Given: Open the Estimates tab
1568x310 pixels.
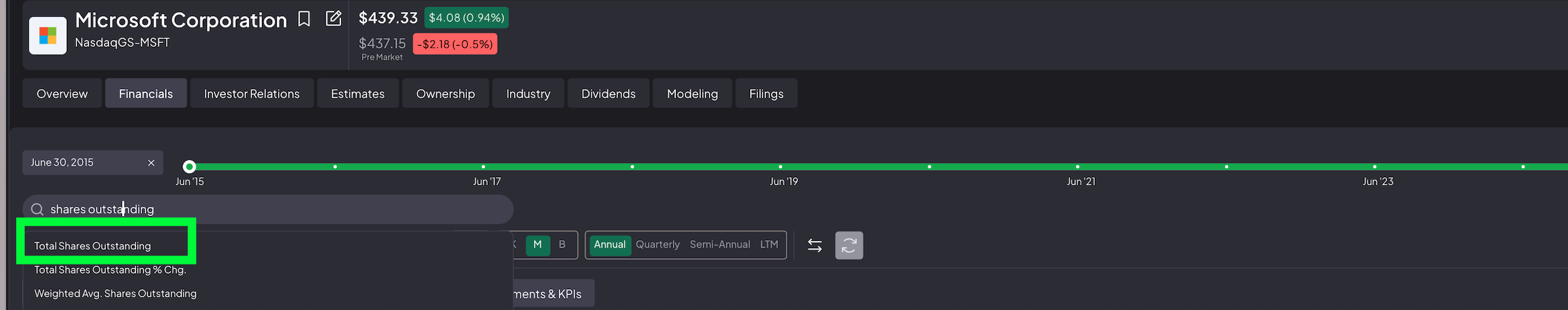Looking at the screenshot, I should click(x=358, y=94).
